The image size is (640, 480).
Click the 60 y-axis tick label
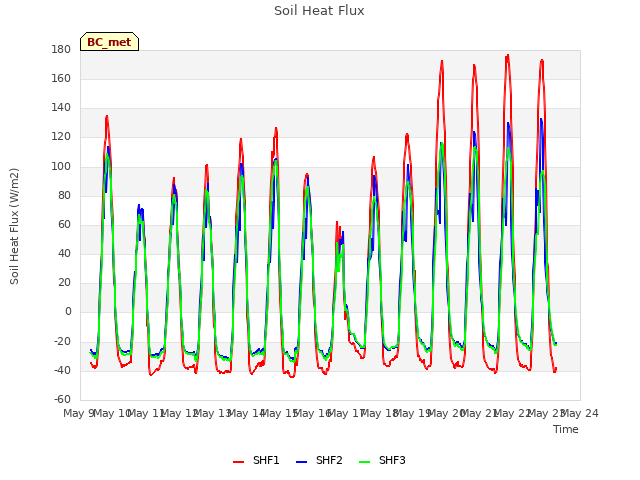point(64,224)
